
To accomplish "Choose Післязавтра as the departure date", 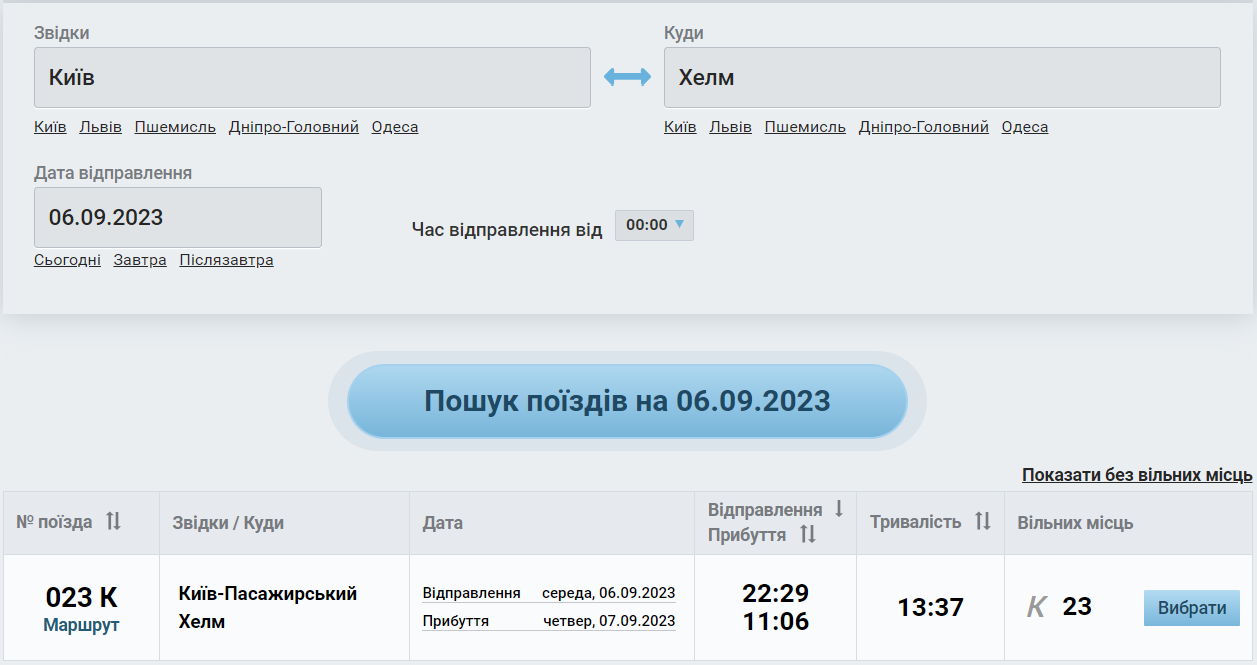I will (x=226, y=260).
